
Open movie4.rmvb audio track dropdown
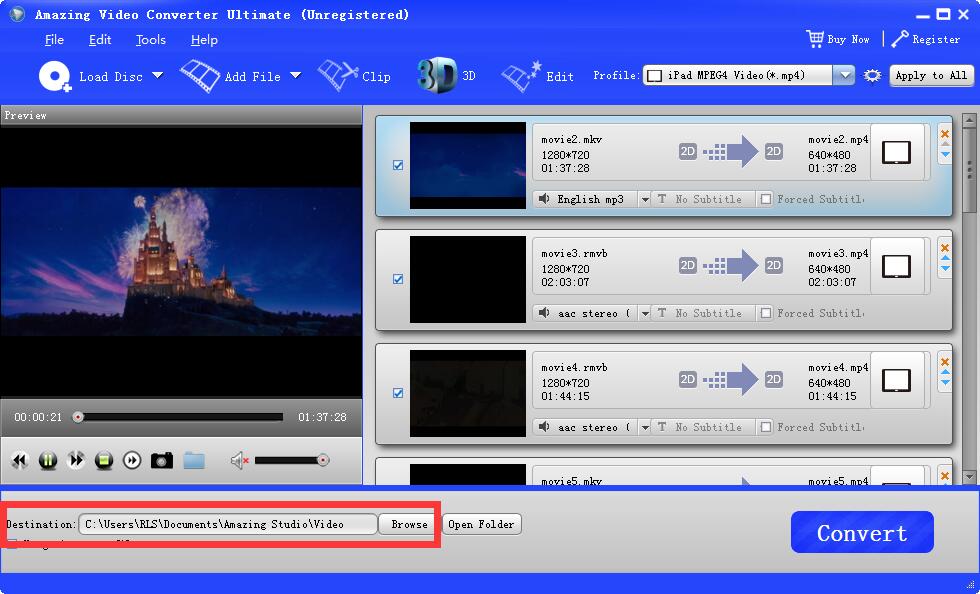pos(644,427)
